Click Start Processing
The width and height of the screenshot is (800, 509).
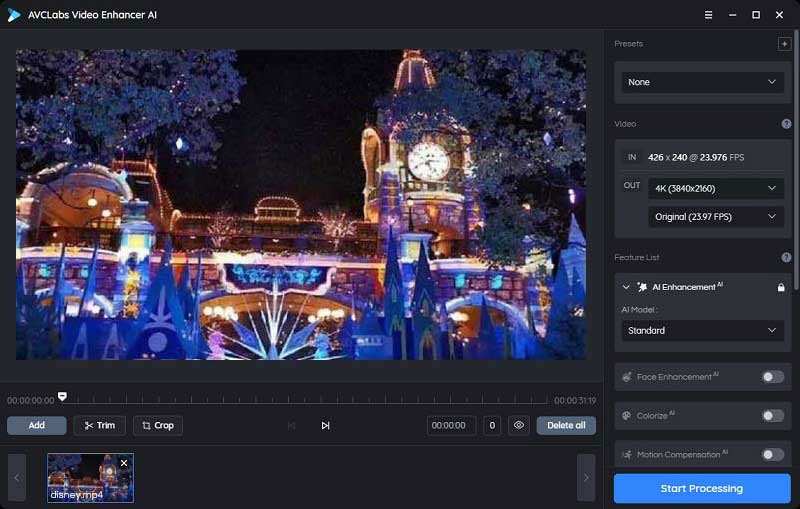[x=702, y=489]
